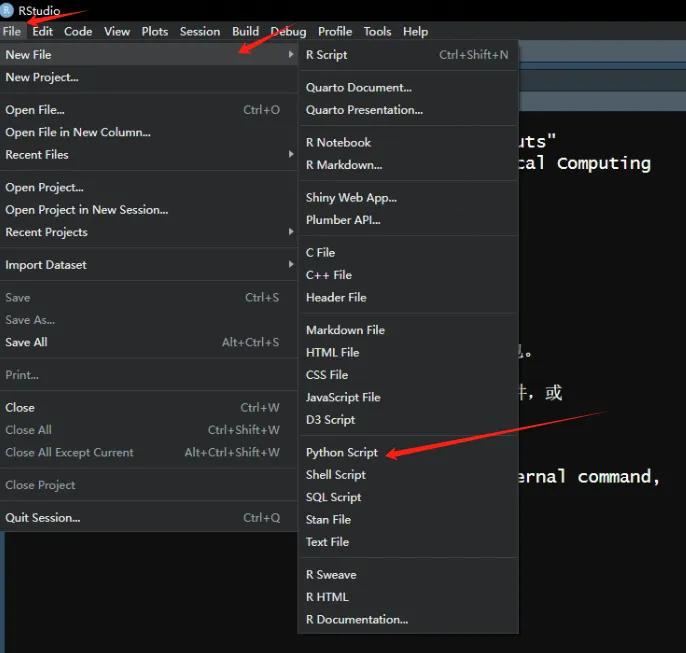This screenshot has height=653, width=686.
Task: Create a new R HTML file
Action: (408, 597)
